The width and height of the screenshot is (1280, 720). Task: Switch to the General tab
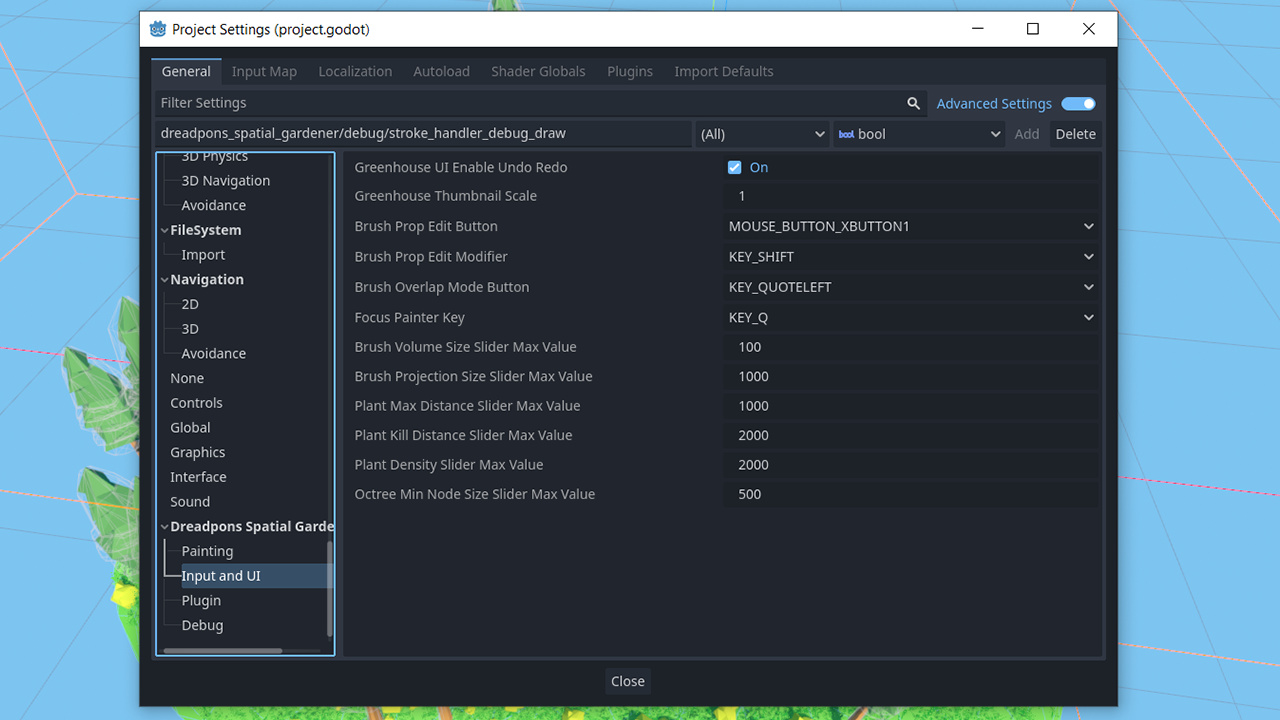coord(186,71)
